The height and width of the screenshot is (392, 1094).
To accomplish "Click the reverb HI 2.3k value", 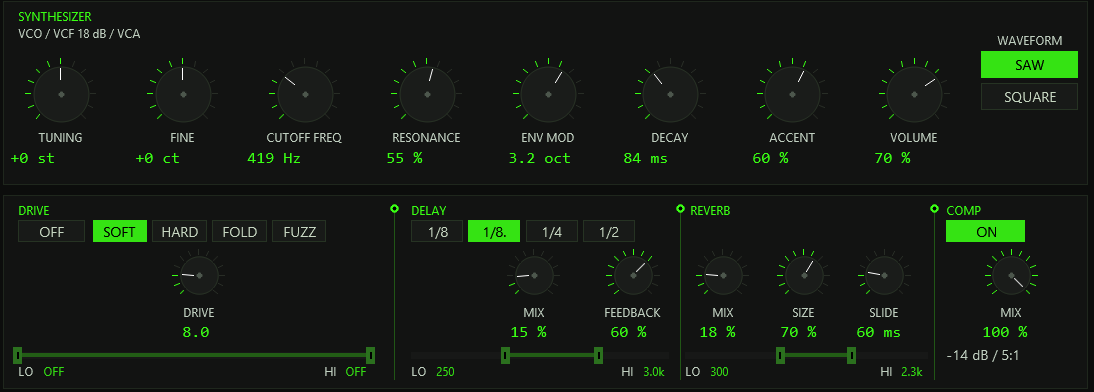I will [x=911, y=372].
